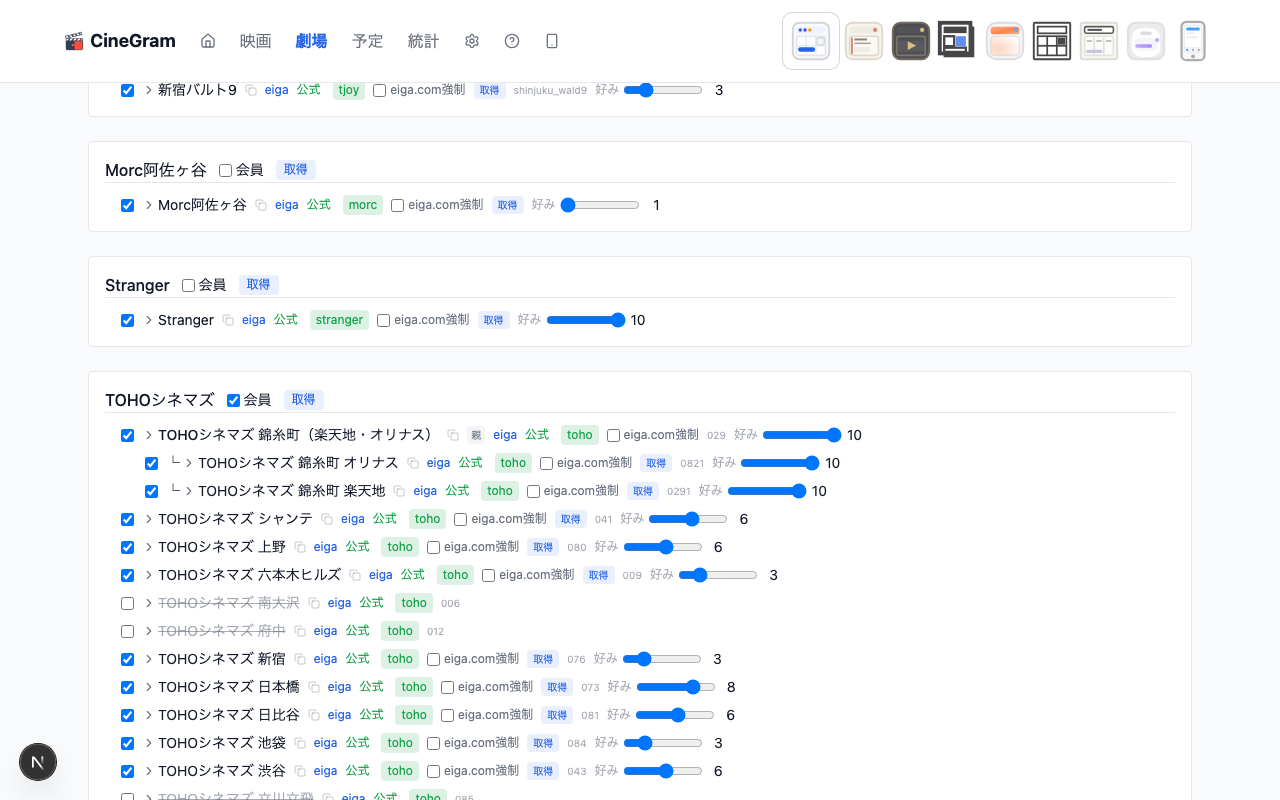This screenshot has height=800, width=1280.
Task: Open settings with the gear icon
Action: (471, 41)
